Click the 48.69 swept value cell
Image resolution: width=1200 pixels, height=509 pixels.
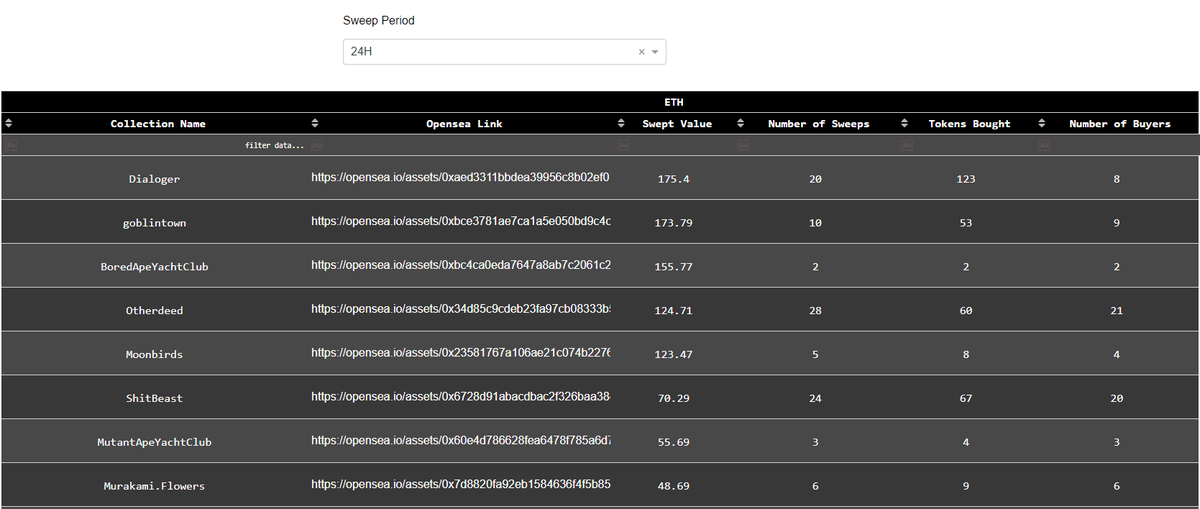click(x=674, y=486)
